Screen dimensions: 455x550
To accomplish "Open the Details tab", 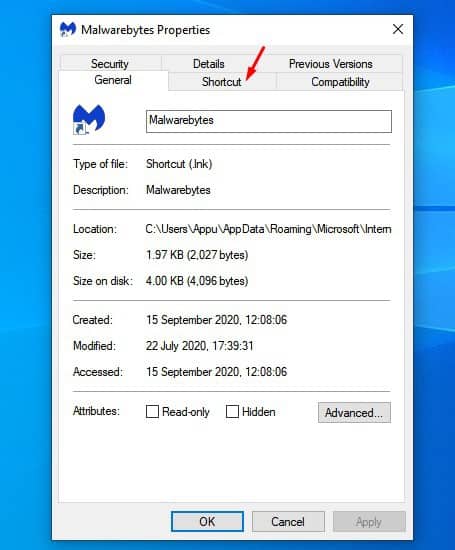I will (x=209, y=63).
